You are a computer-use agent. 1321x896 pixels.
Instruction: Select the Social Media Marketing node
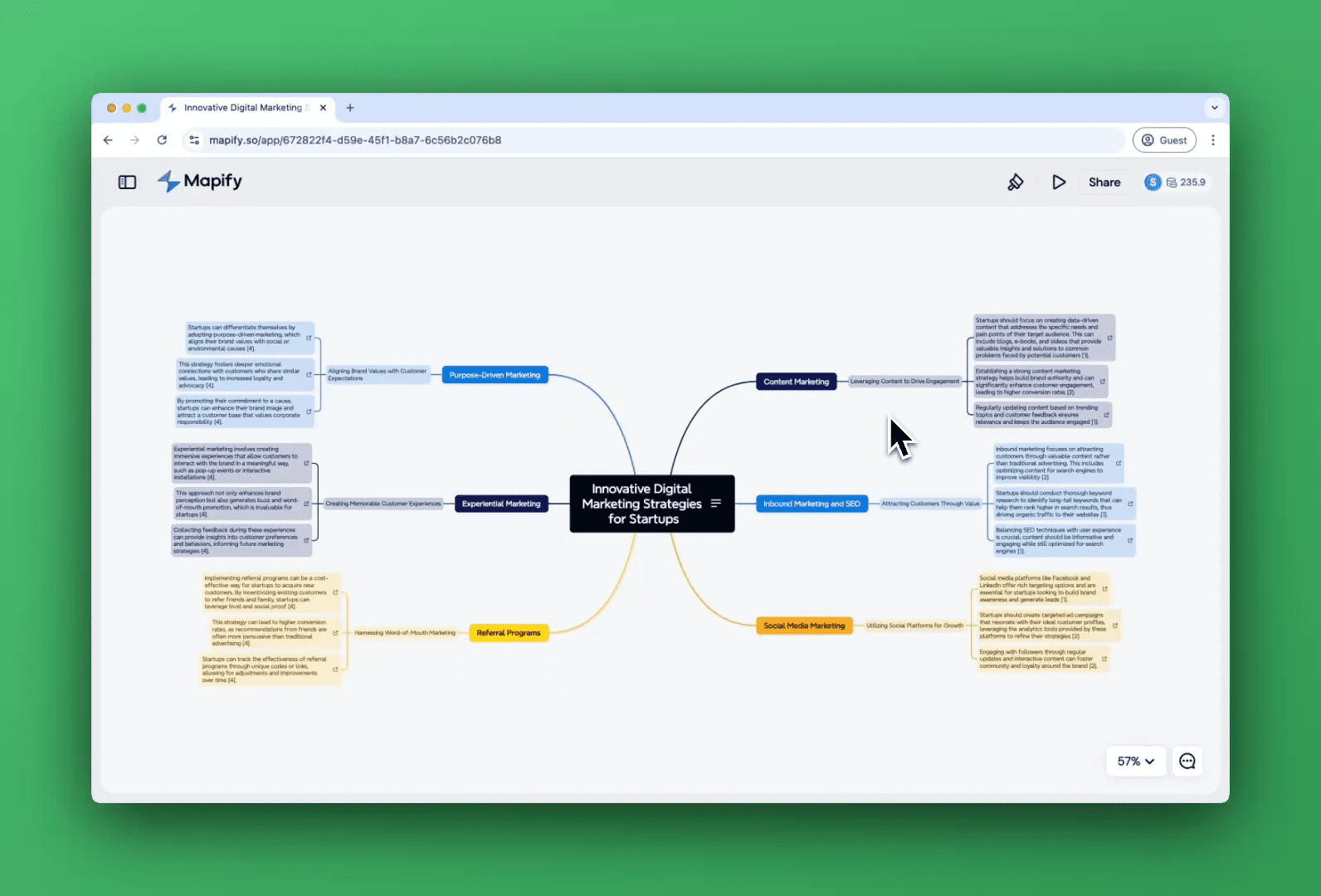point(803,626)
